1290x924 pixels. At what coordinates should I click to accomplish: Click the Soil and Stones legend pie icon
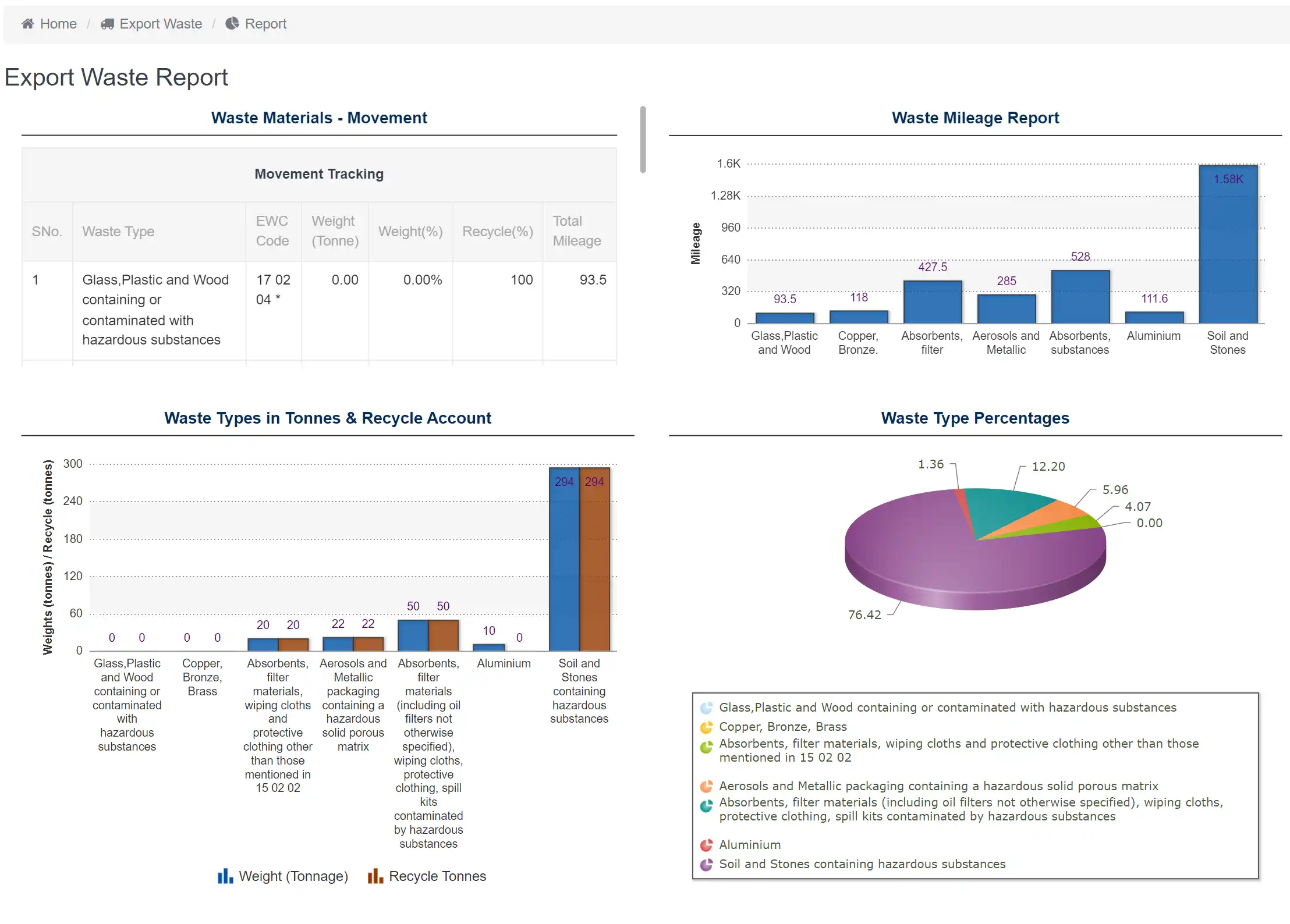click(x=706, y=865)
